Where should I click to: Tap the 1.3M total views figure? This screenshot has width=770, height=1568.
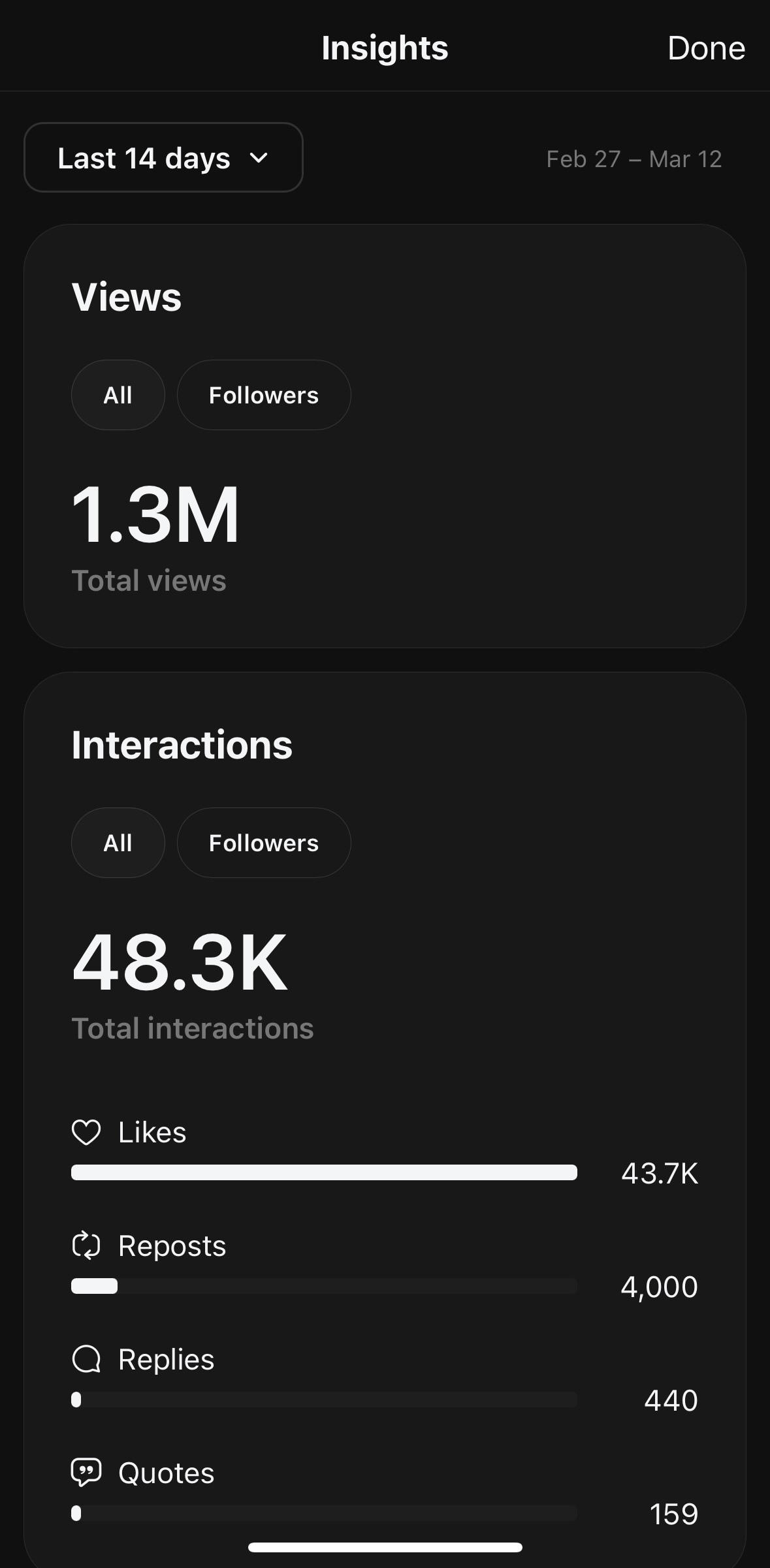pyautogui.click(x=155, y=514)
